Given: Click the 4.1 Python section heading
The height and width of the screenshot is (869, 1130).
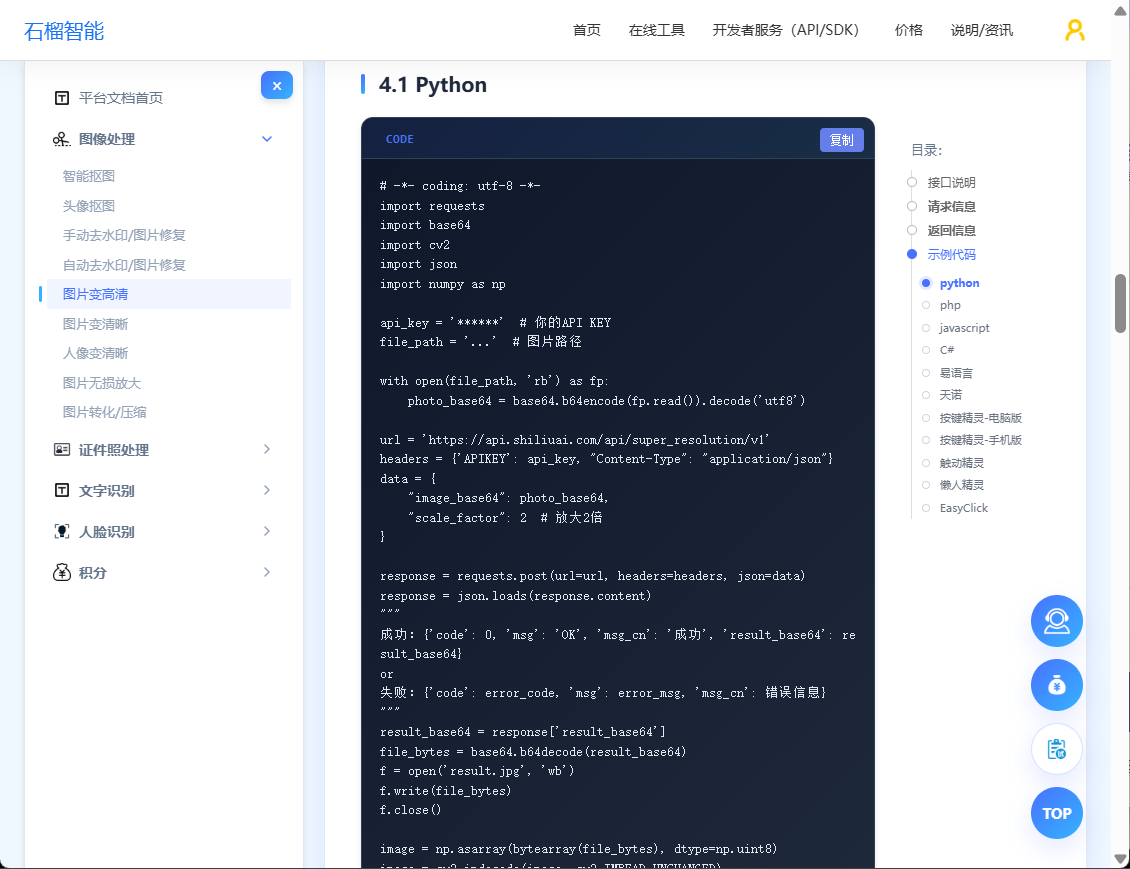Looking at the screenshot, I should click(x=432, y=85).
